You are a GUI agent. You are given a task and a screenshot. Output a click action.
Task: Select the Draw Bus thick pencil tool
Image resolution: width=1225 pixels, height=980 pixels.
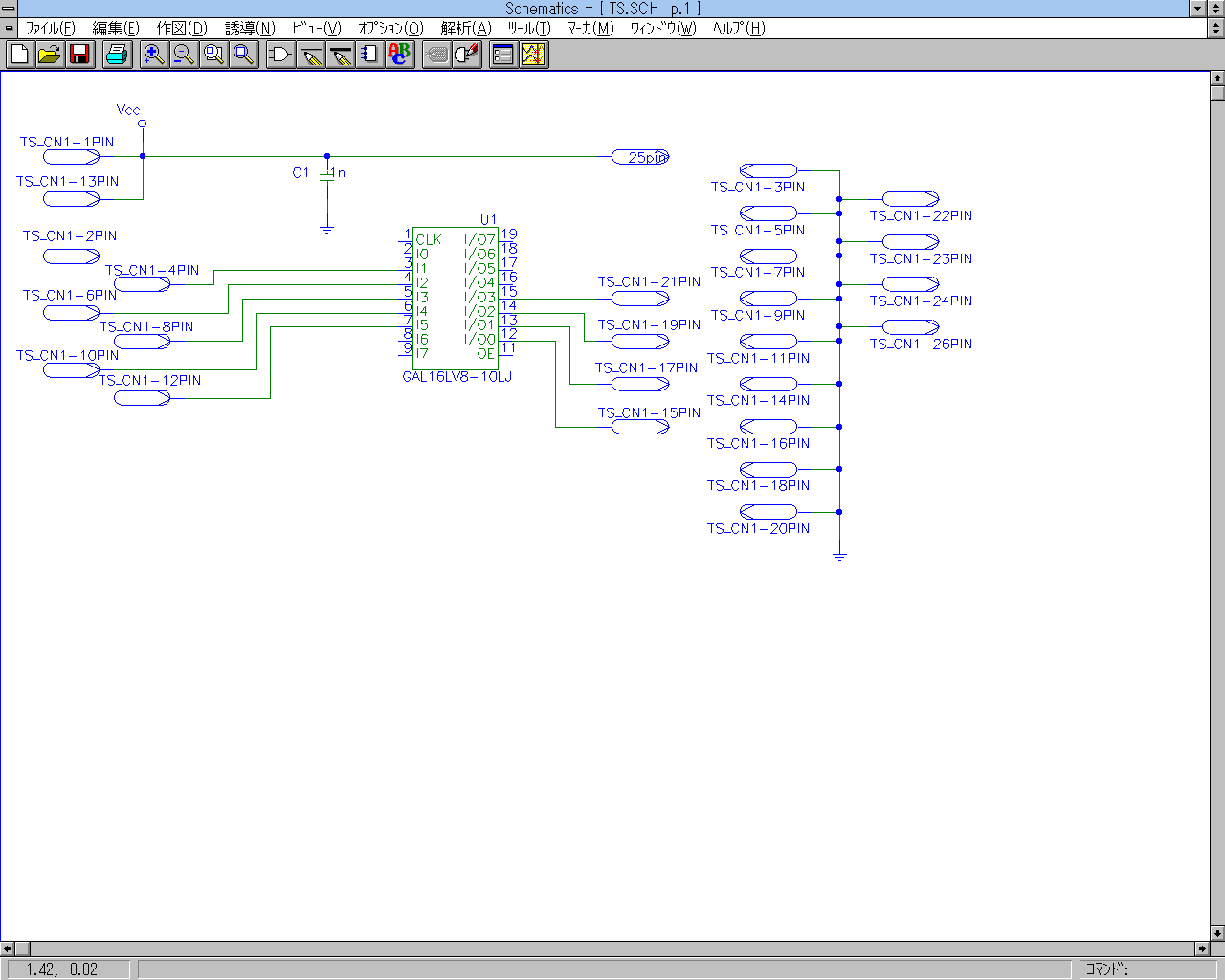(x=341, y=55)
